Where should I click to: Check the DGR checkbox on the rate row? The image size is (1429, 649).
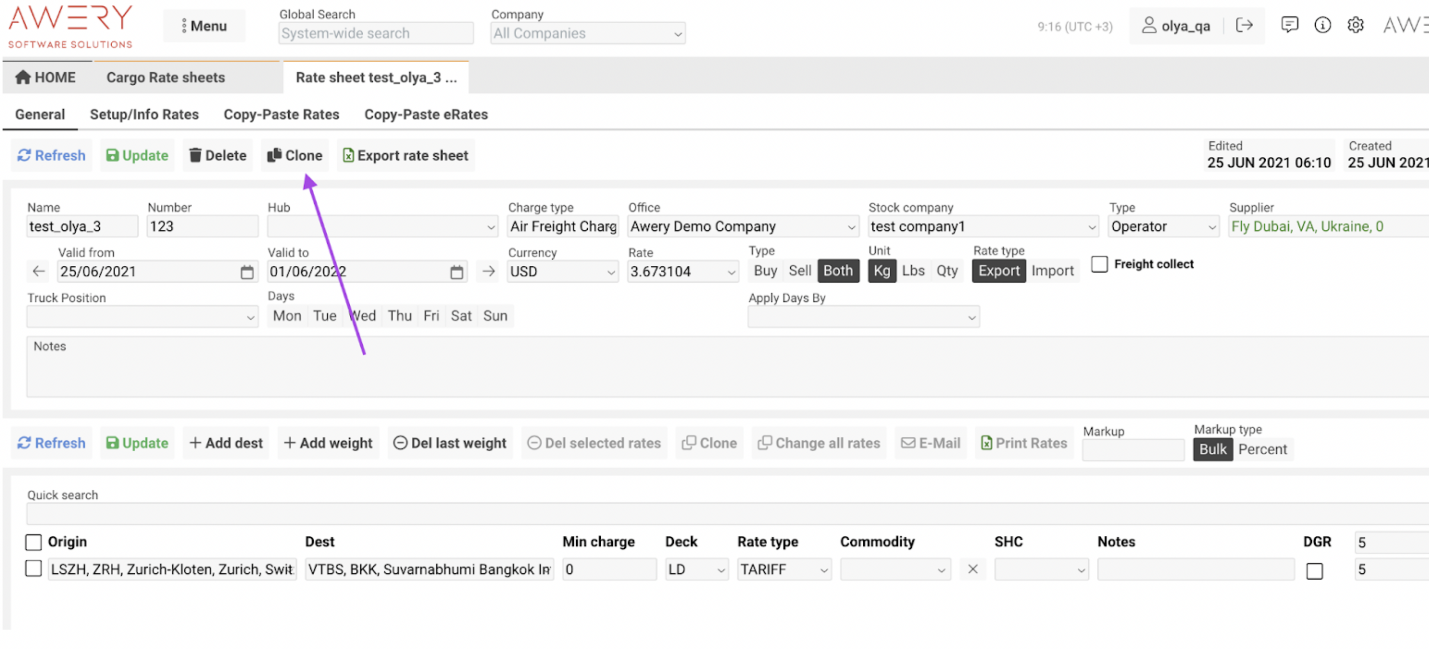[x=1315, y=570]
